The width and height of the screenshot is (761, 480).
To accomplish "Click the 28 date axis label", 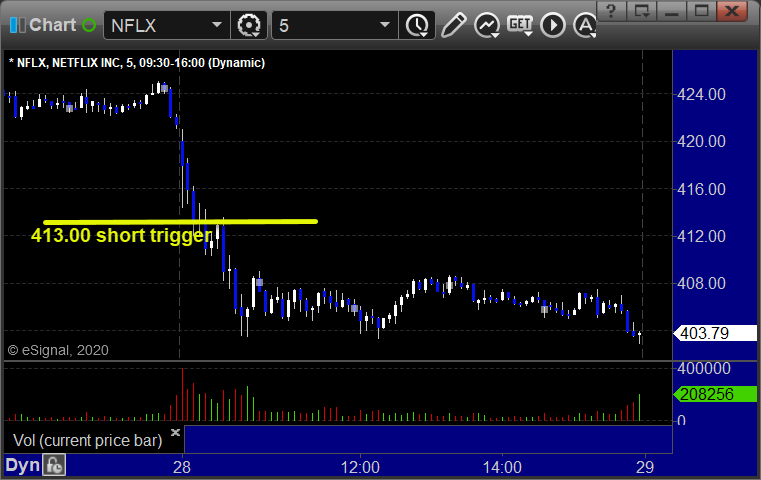I will 182,467.
